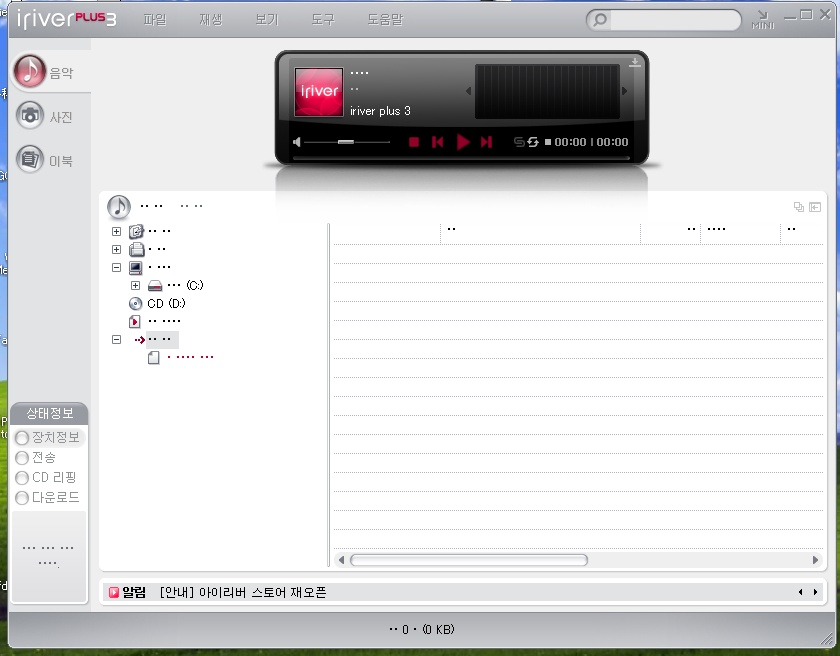840x656 pixels.
Task: Expand the second tree node with printer icon
Action: tap(116, 250)
